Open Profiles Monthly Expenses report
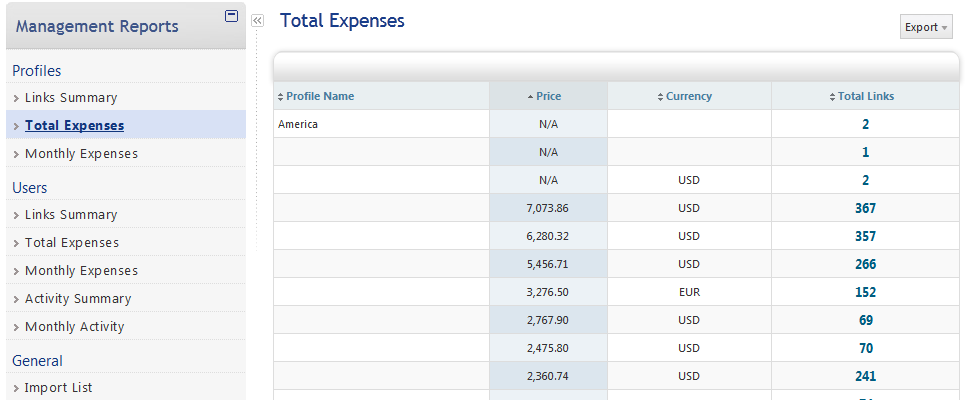This screenshot has width=979, height=400. [81, 154]
